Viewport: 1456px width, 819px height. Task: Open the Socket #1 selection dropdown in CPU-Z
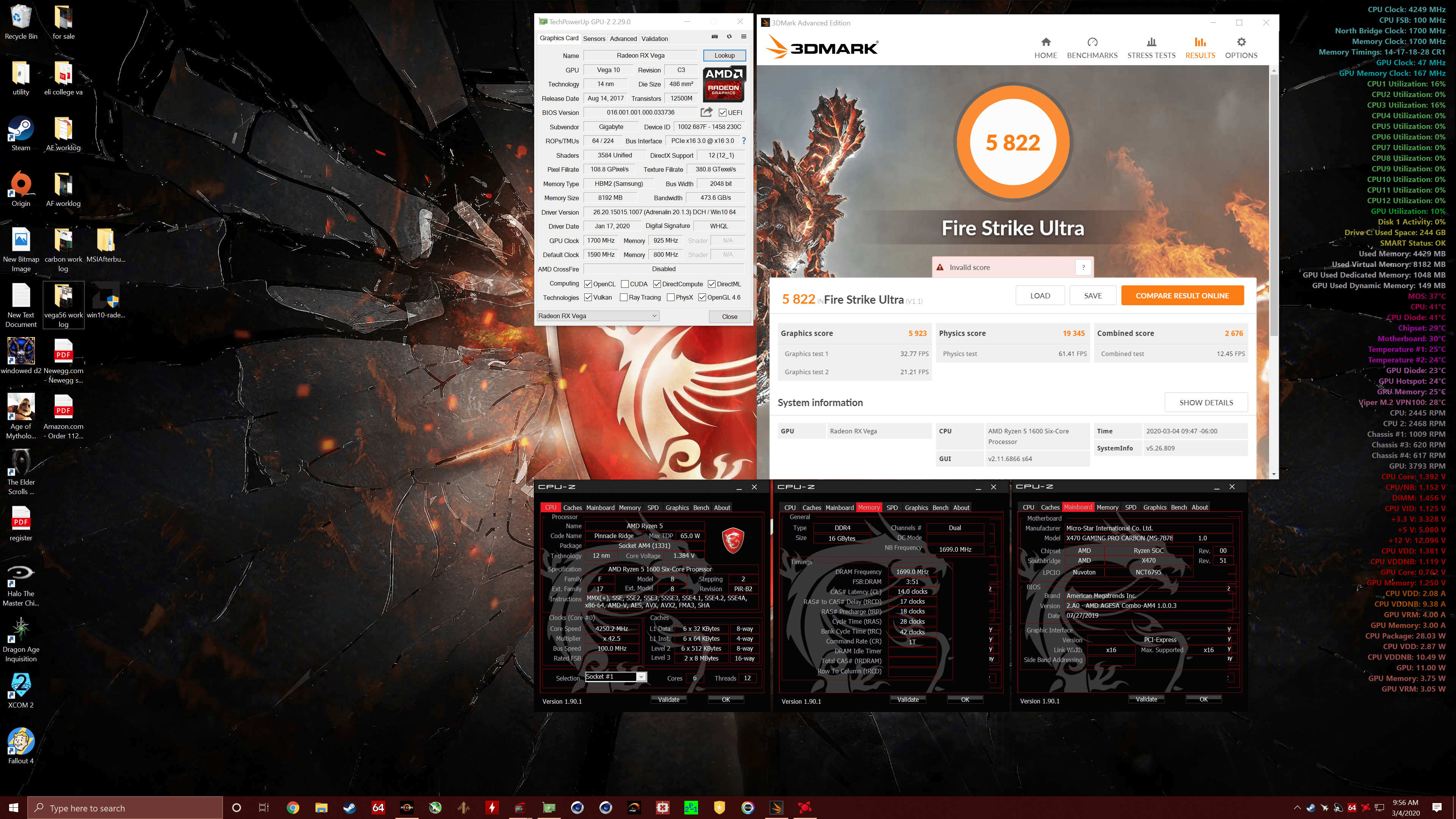(x=641, y=676)
